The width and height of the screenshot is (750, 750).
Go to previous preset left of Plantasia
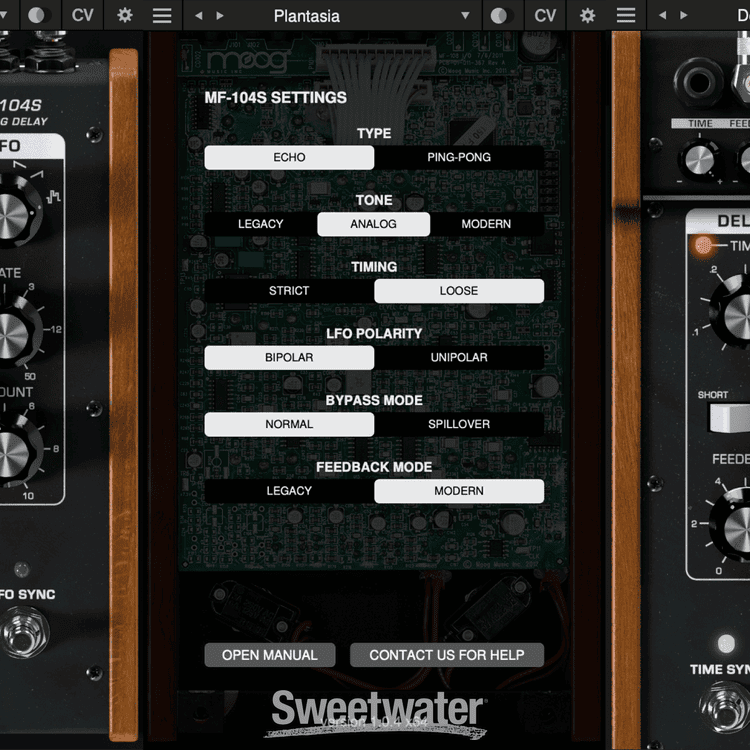199,16
